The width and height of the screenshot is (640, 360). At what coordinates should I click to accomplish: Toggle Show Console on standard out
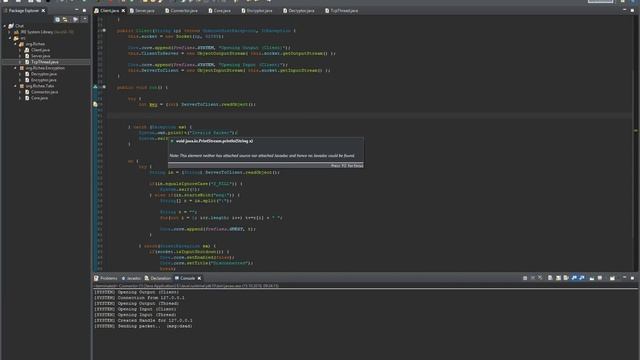(574, 278)
